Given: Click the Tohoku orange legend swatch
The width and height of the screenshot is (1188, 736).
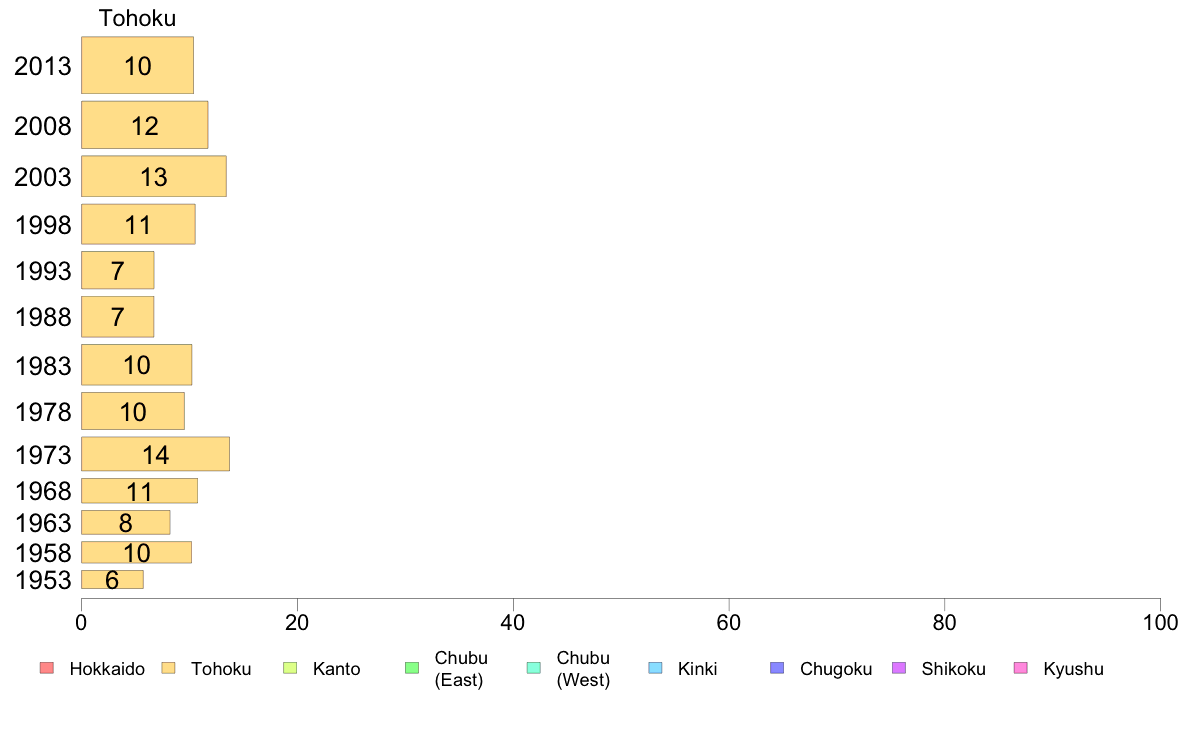Looking at the screenshot, I should [x=168, y=668].
